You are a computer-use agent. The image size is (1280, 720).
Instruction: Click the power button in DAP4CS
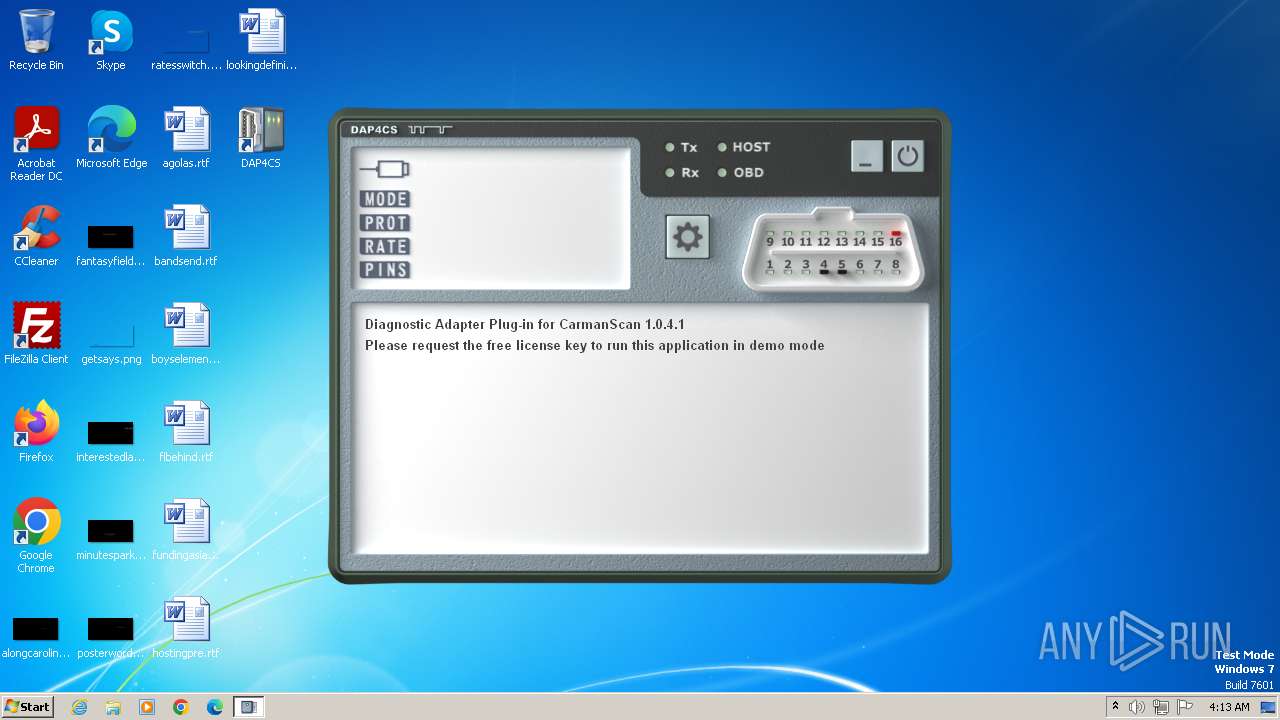[x=907, y=156]
